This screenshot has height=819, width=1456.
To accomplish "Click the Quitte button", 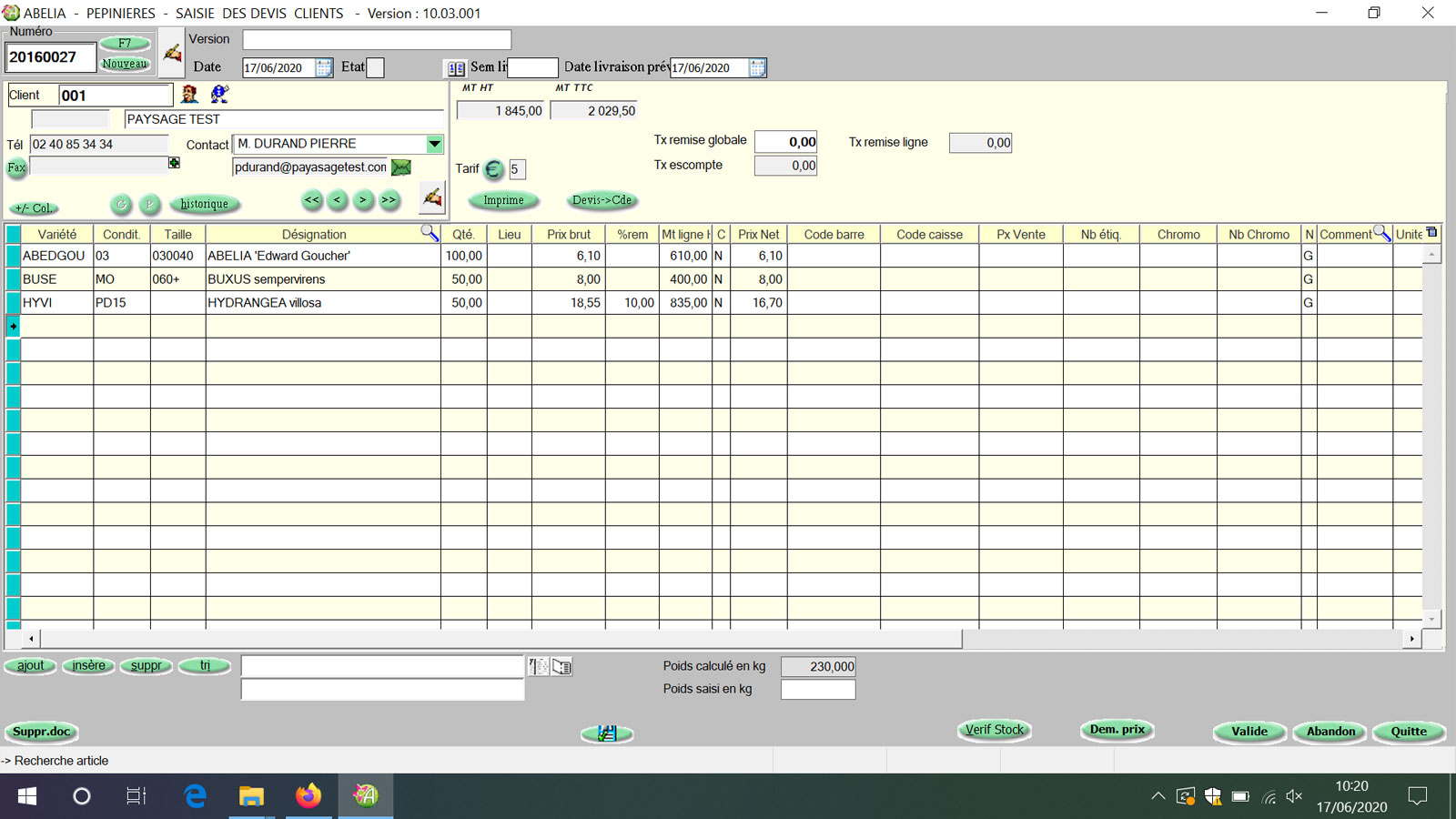I will point(1409,732).
